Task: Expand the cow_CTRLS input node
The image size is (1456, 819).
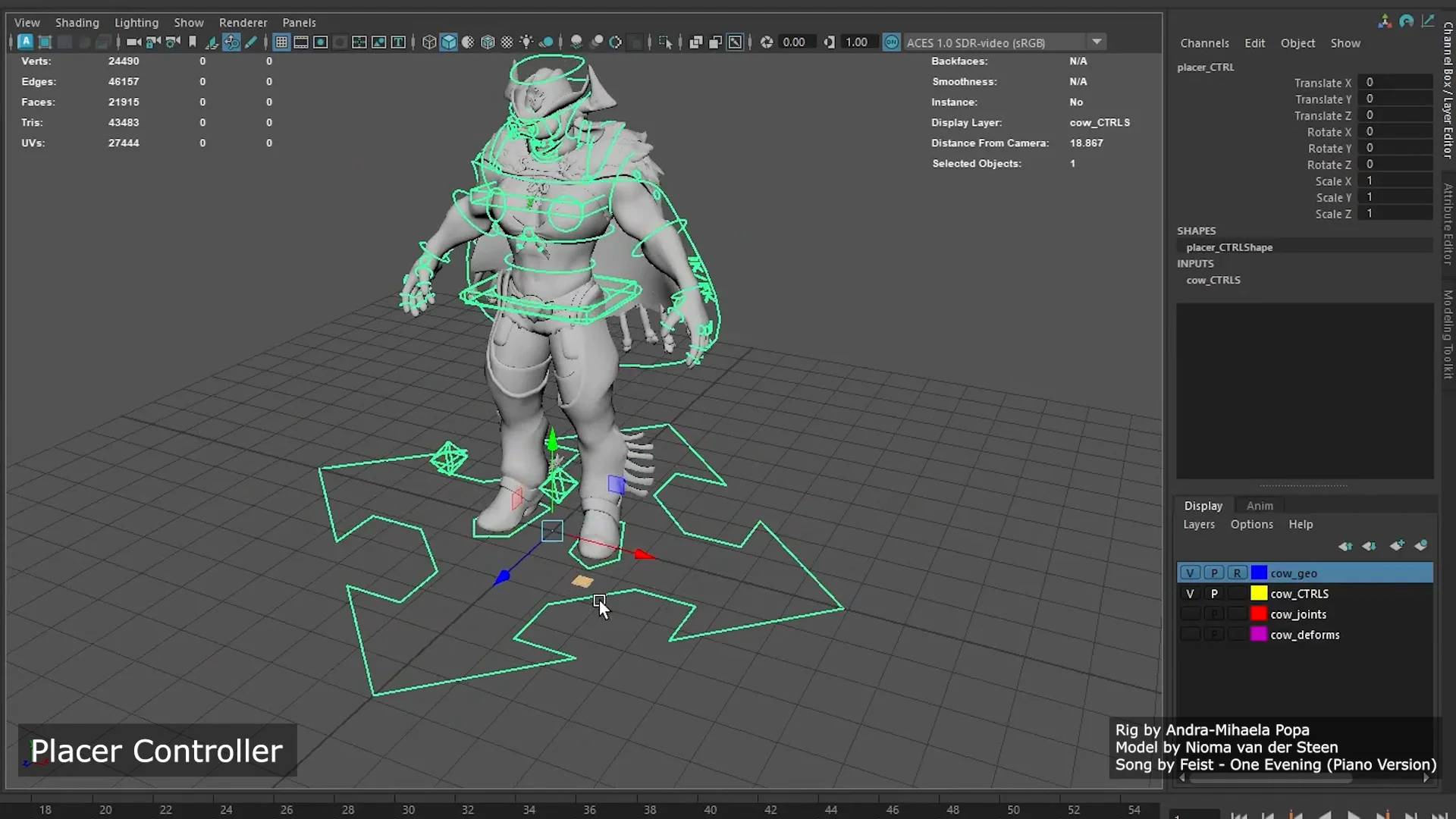Action: (1213, 280)
